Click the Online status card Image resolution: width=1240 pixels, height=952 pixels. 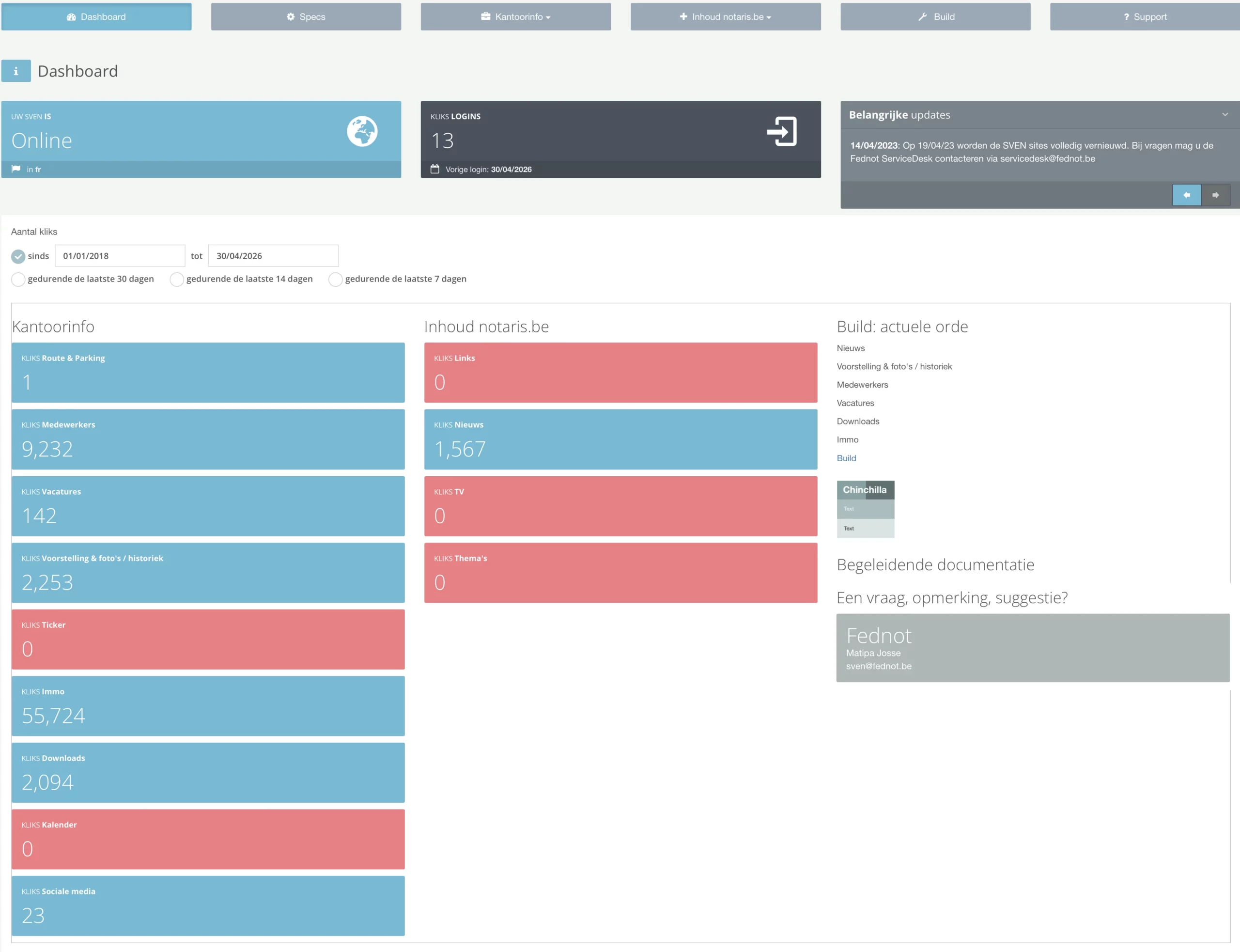[x=201, y=140]
